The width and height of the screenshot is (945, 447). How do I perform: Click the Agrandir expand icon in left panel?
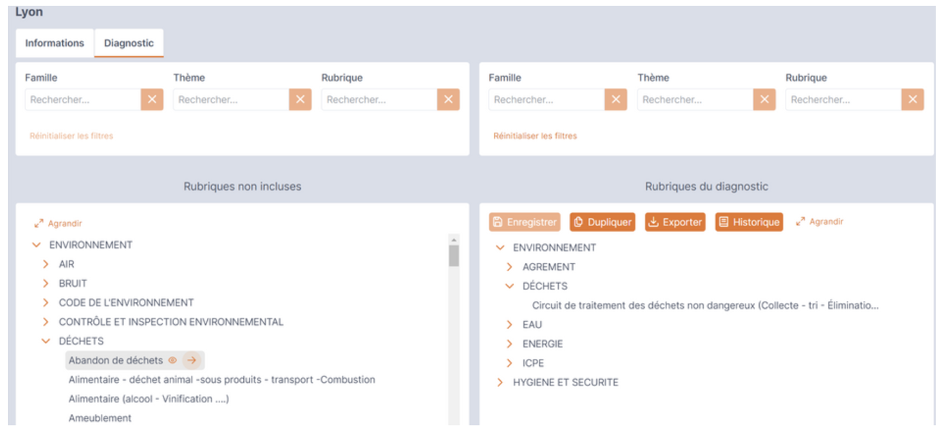click(x=39, y=224)
